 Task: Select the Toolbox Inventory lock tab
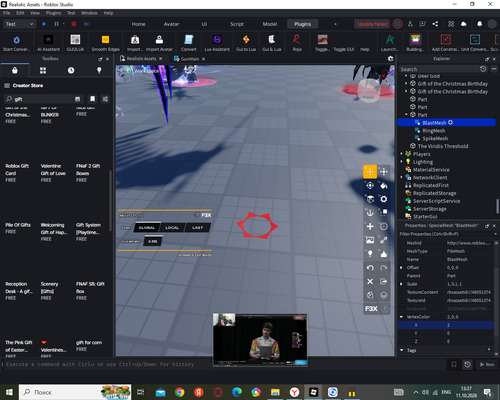pyautogui.click(x=15, y=70)
